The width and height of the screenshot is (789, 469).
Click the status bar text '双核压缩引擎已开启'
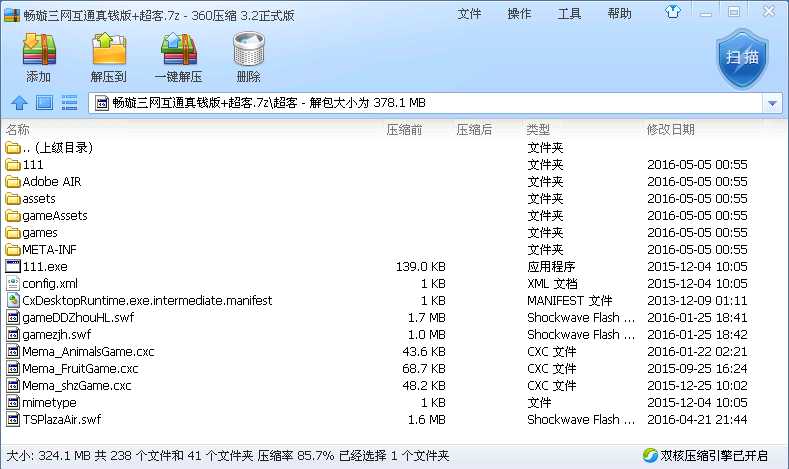[714, 456]
